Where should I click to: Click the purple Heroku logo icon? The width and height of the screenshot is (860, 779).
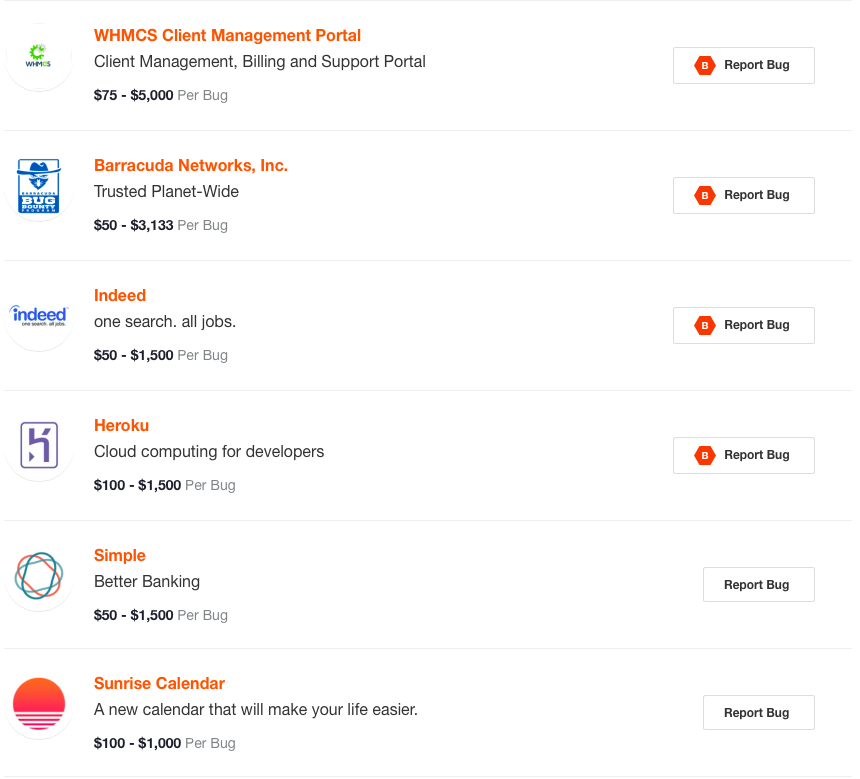(39, 445)
